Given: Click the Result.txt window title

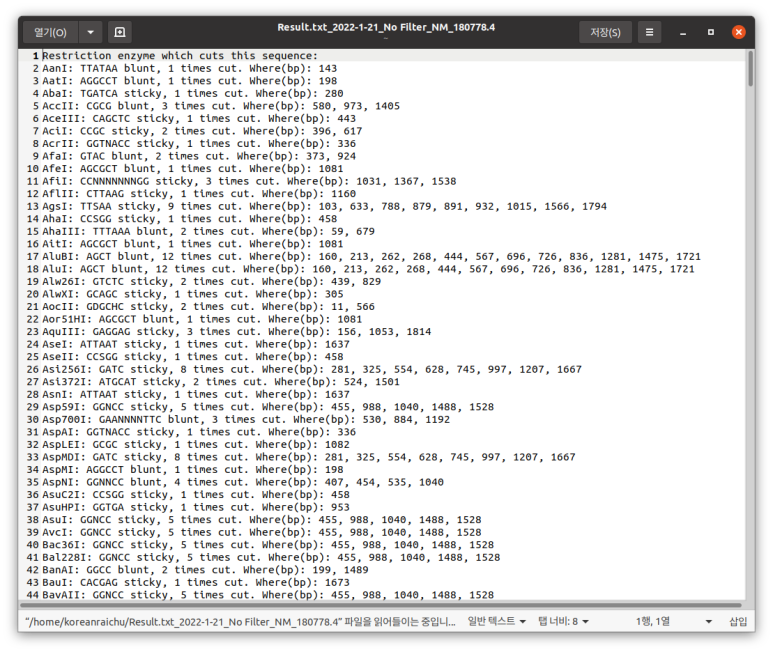Looking at the screenshot, I should click(x=386, y=28).
